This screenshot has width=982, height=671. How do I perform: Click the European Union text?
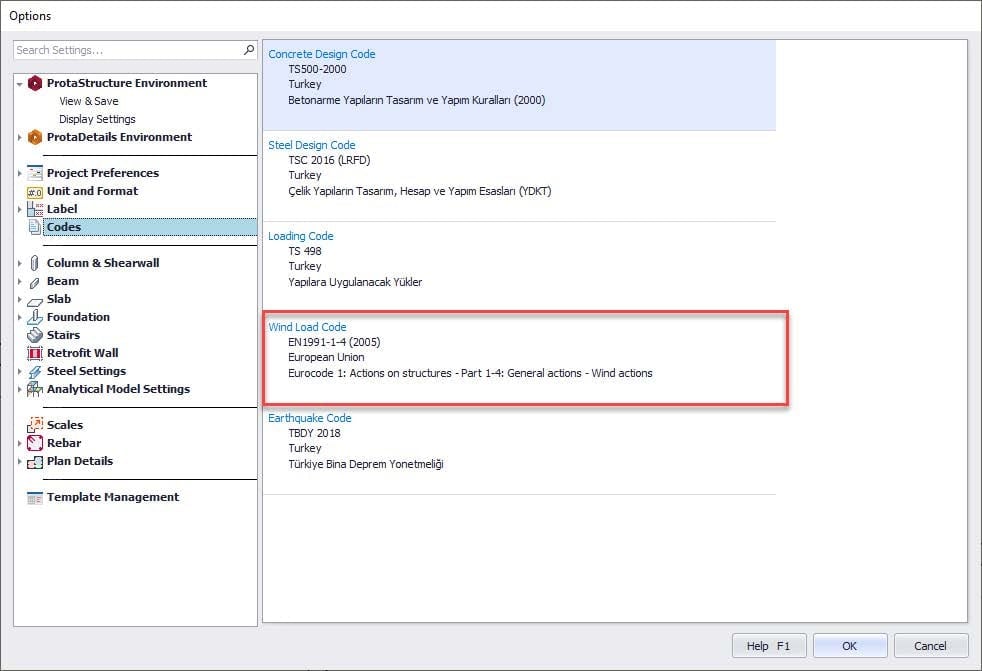tap(326, 357)
